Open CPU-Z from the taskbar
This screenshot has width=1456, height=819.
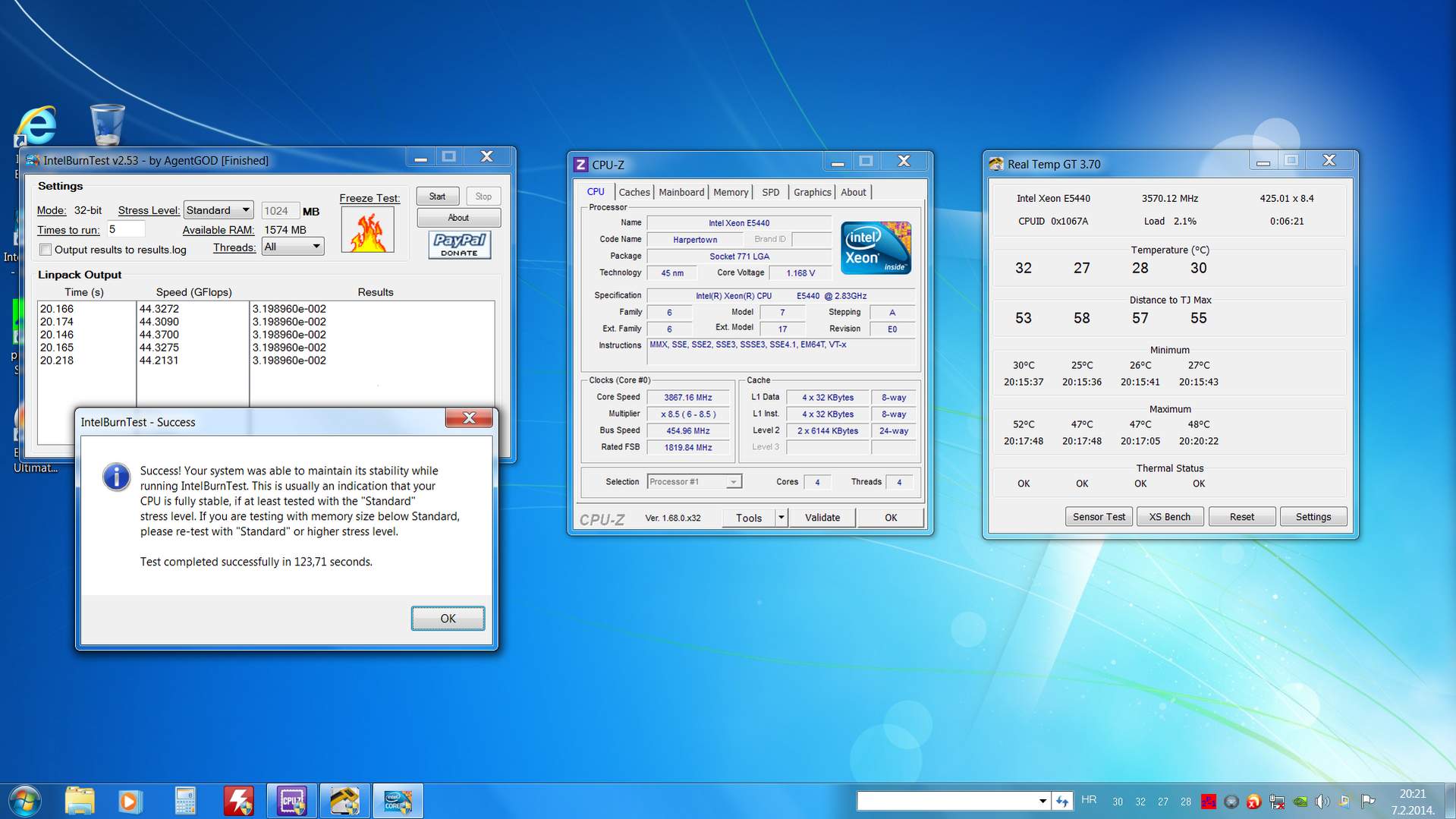pyautogui.click(x=291, y=802)
